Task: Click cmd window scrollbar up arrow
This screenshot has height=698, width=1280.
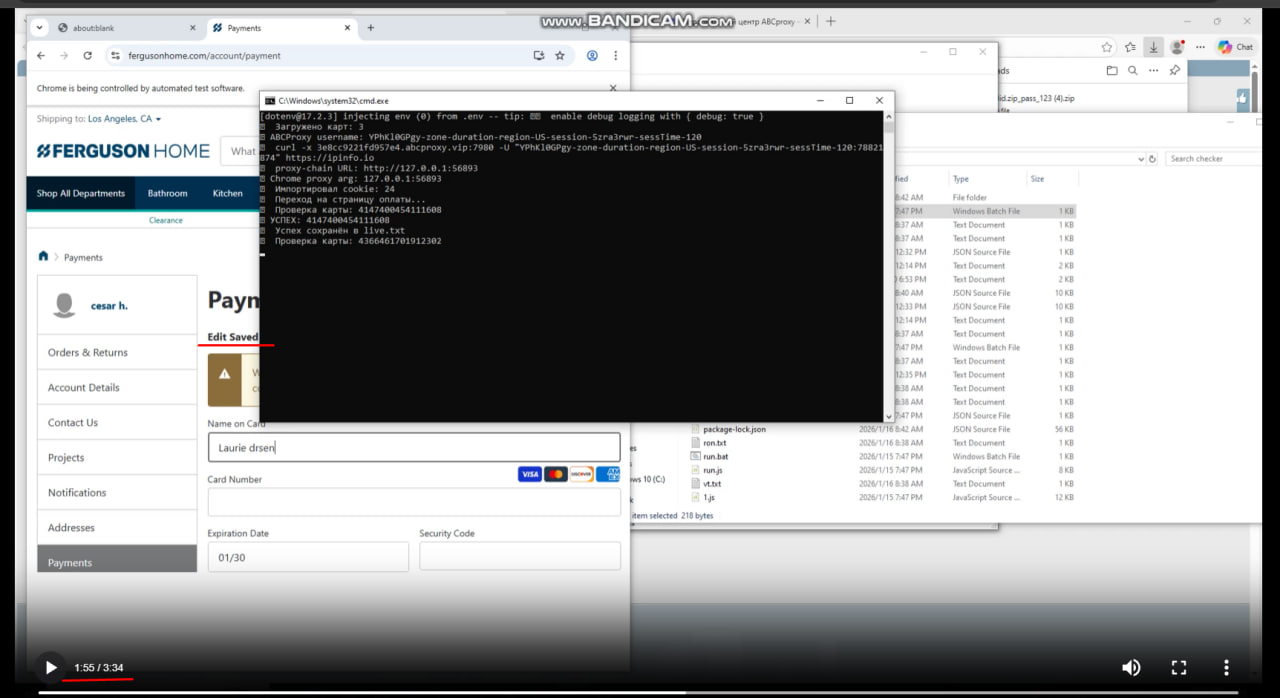Action: (889, 116)
